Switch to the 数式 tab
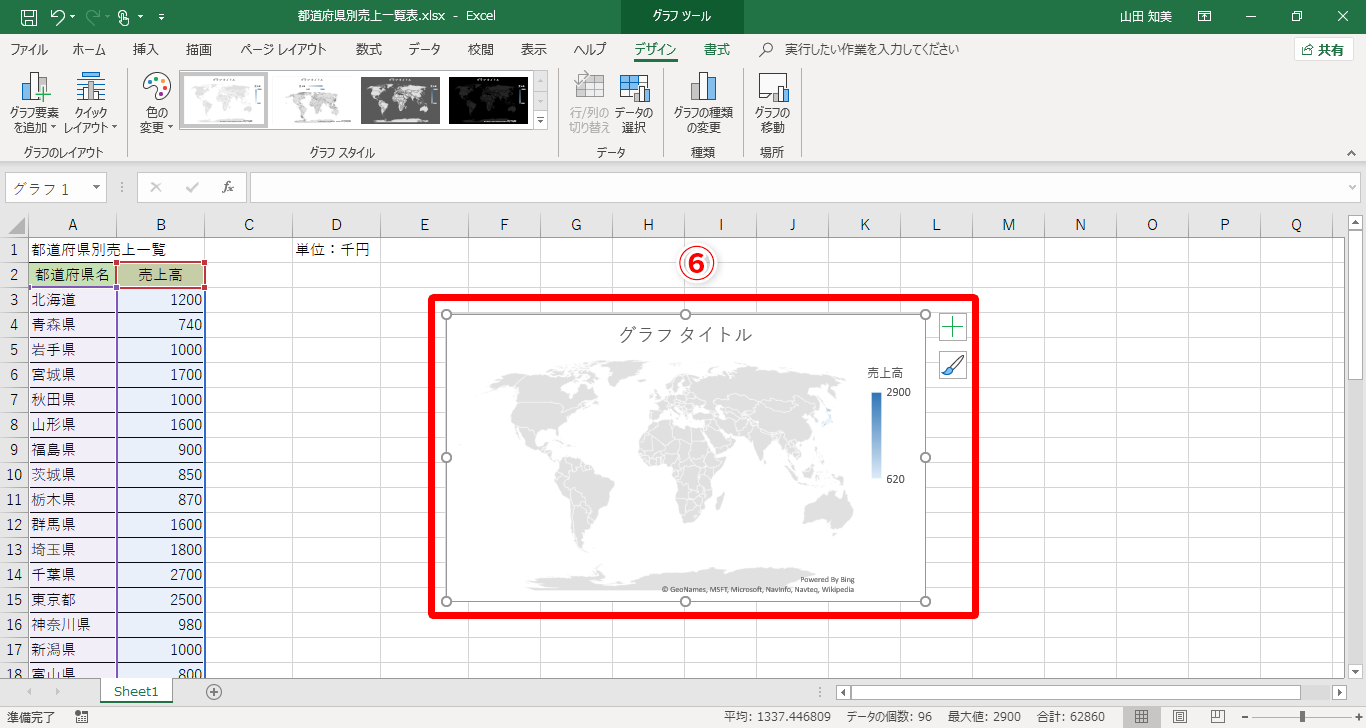Image resolution: width=1366 pixels, height=728 pixels. pos(369,49)
